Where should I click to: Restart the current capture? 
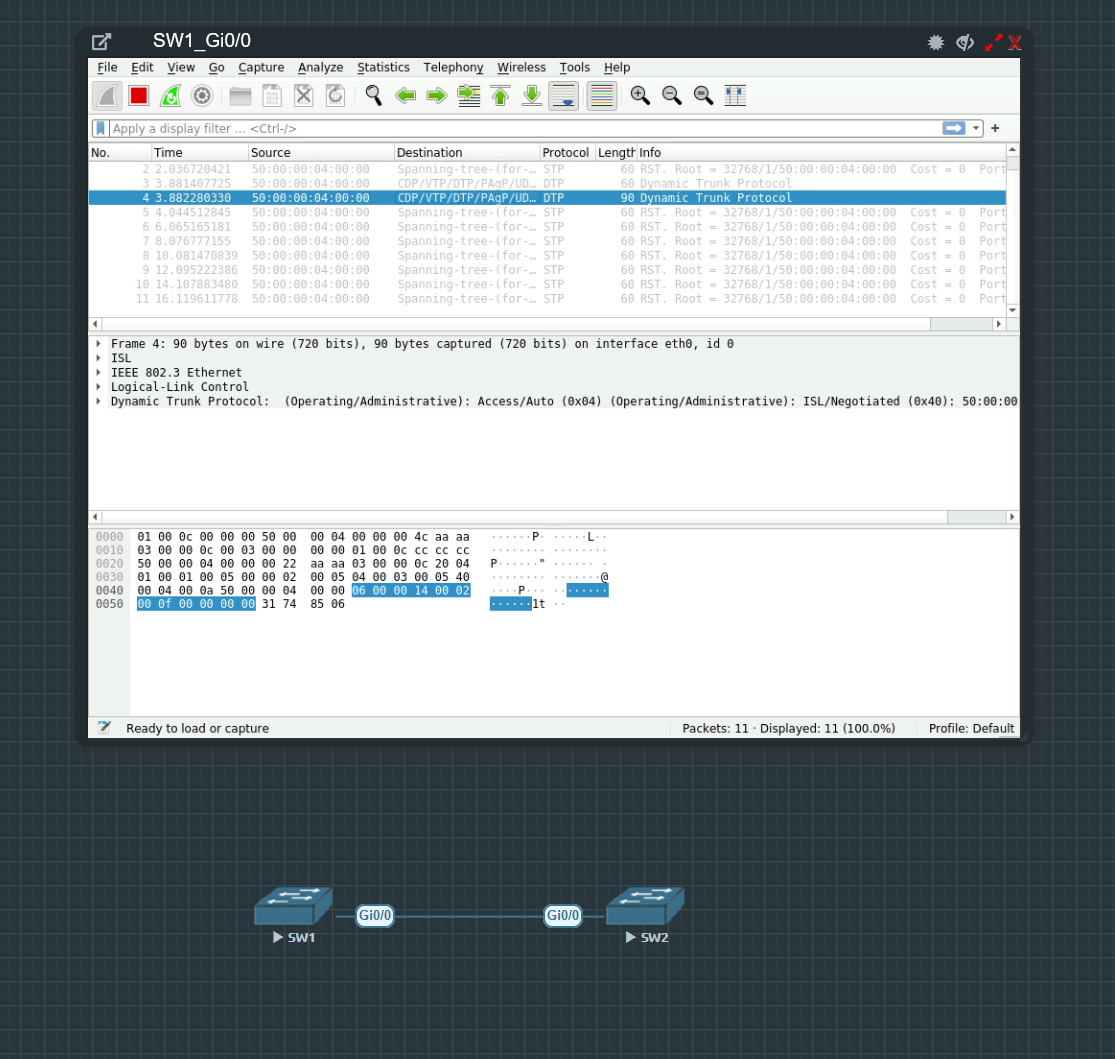[x=170, y=96]
